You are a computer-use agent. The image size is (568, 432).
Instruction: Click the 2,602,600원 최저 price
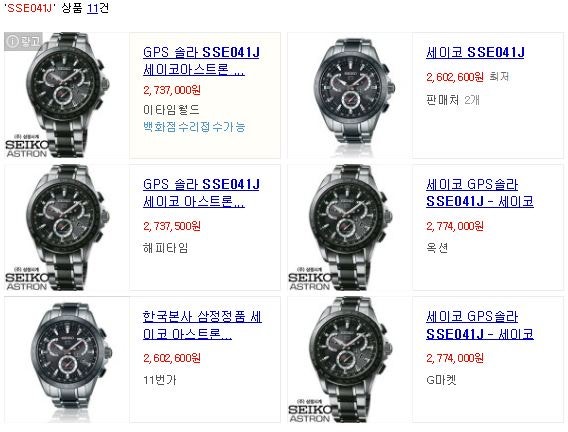(x=468, y=76)
